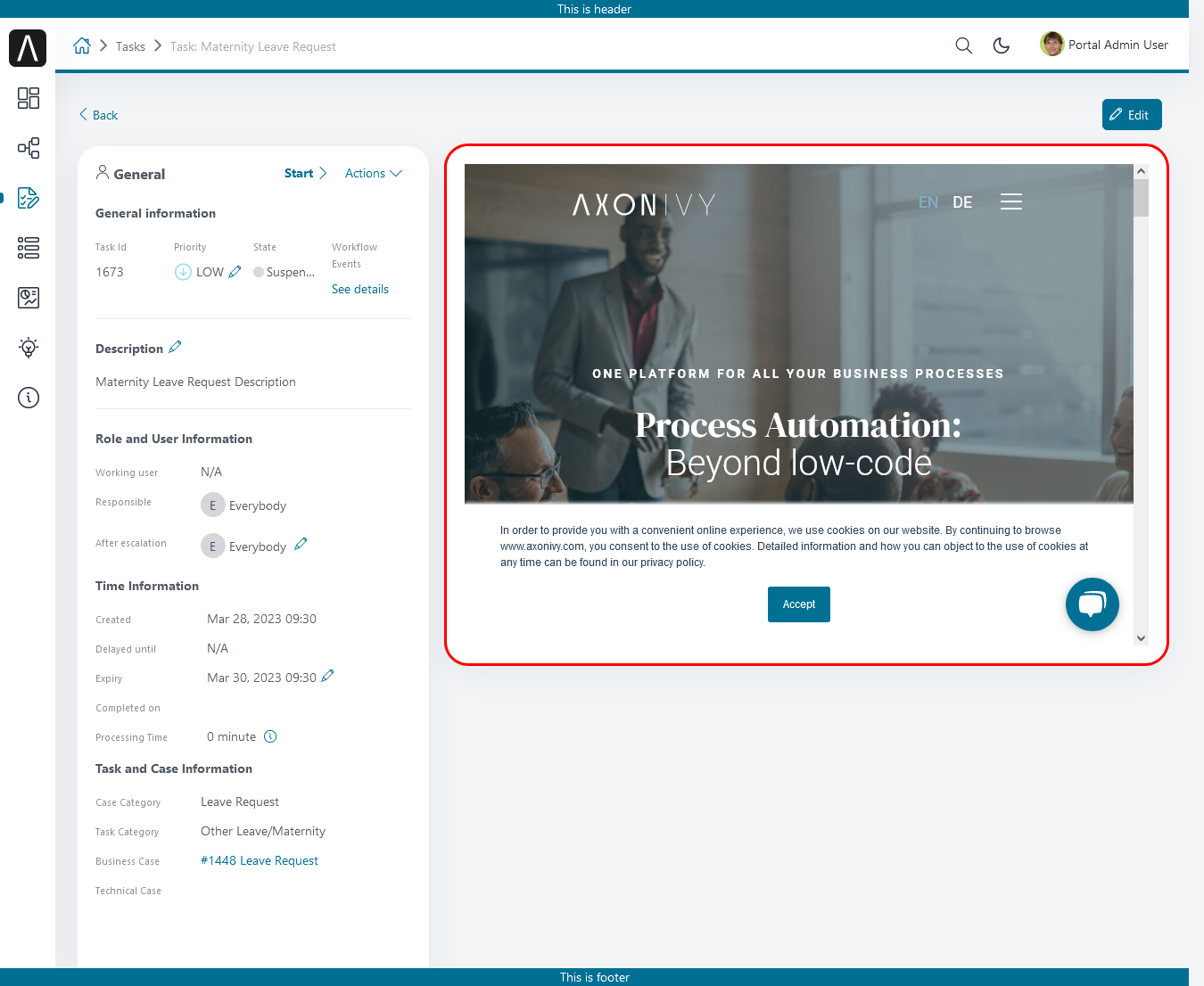The height and width of the screenshot is (986, 1204).
Task: Open the Processes sidebar icon
Action: point(29,148)
